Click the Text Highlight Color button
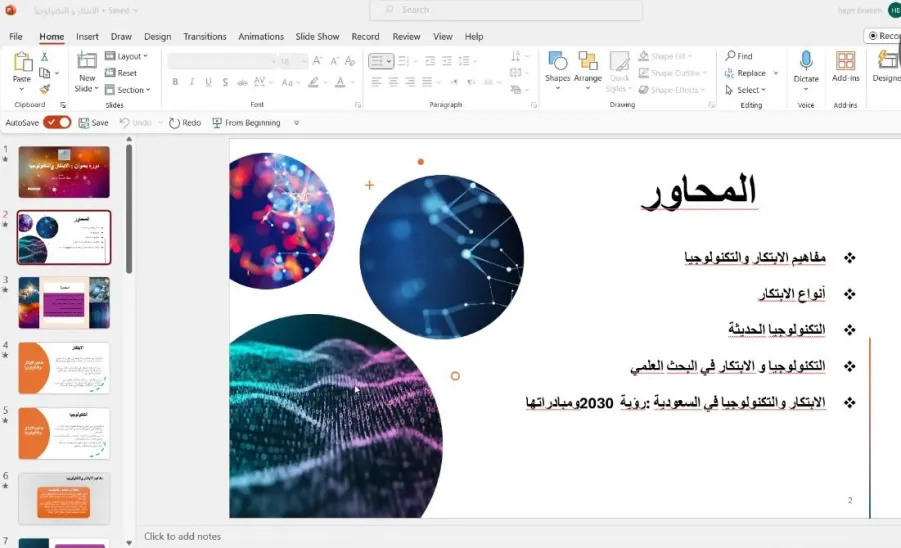Image resolution: width=901 pixels, height=548 pixels. click(x=313, y=82)
